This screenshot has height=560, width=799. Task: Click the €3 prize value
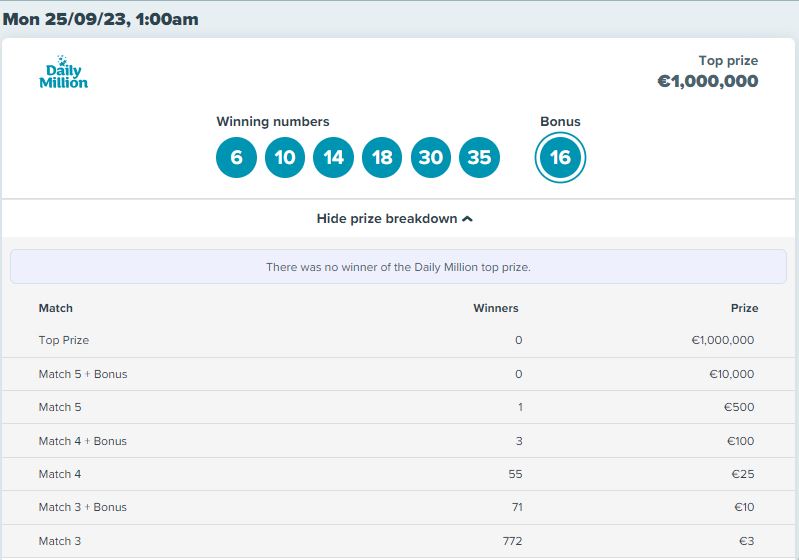pos(747,541)
